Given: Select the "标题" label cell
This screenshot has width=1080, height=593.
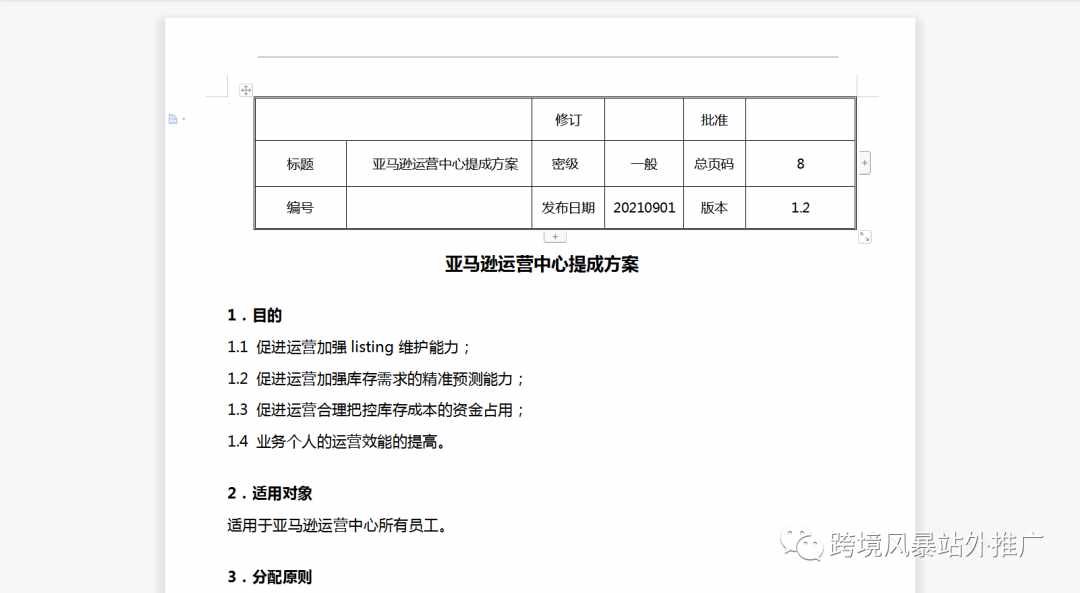Looking at the screenshot, I should click(x=300, y=164).
